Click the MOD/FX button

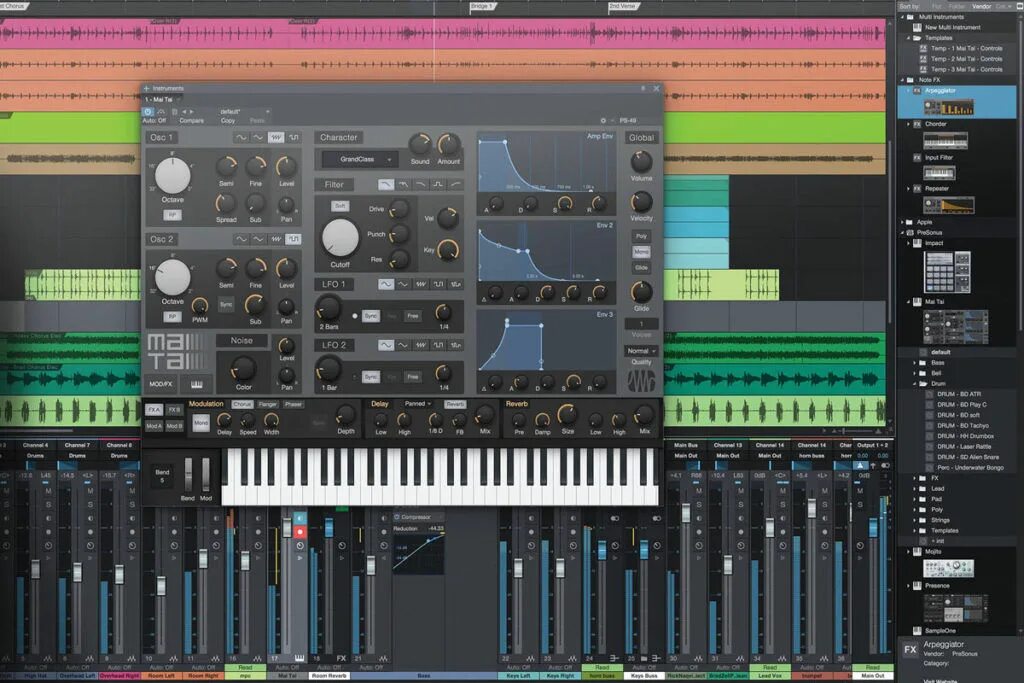[x=161, y=384]
